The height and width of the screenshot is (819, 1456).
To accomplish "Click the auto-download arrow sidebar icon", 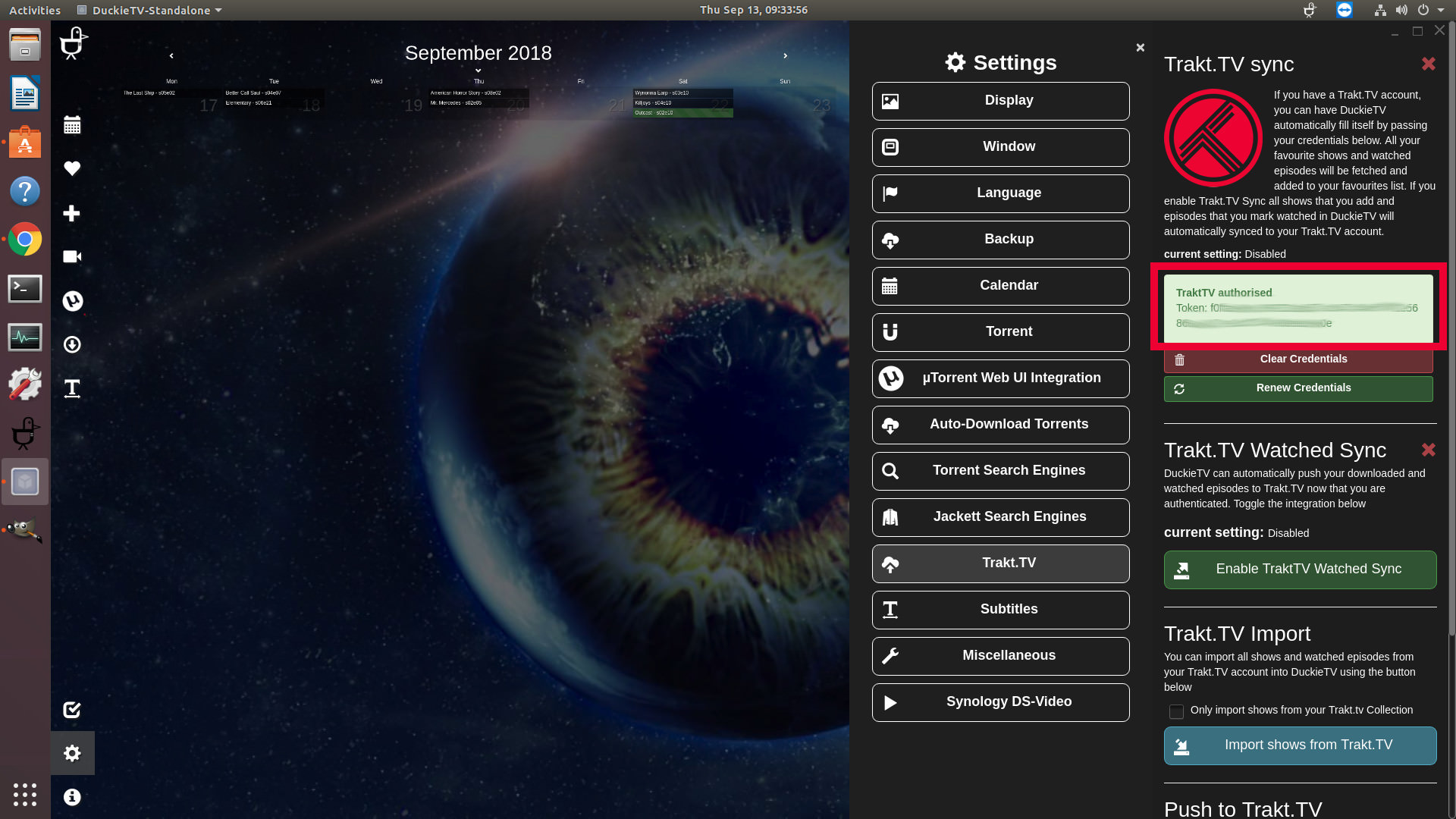I will tap(72, 345).
